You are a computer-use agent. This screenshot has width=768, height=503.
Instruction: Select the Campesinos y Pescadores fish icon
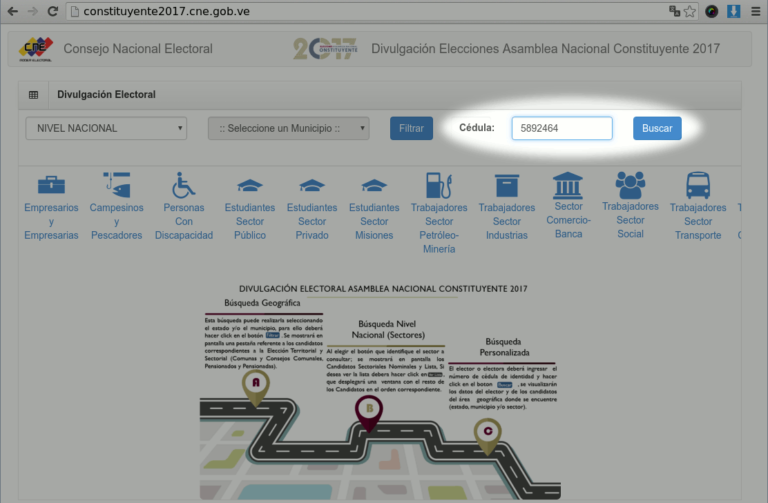pyautogui.click(x=117, y=184)
